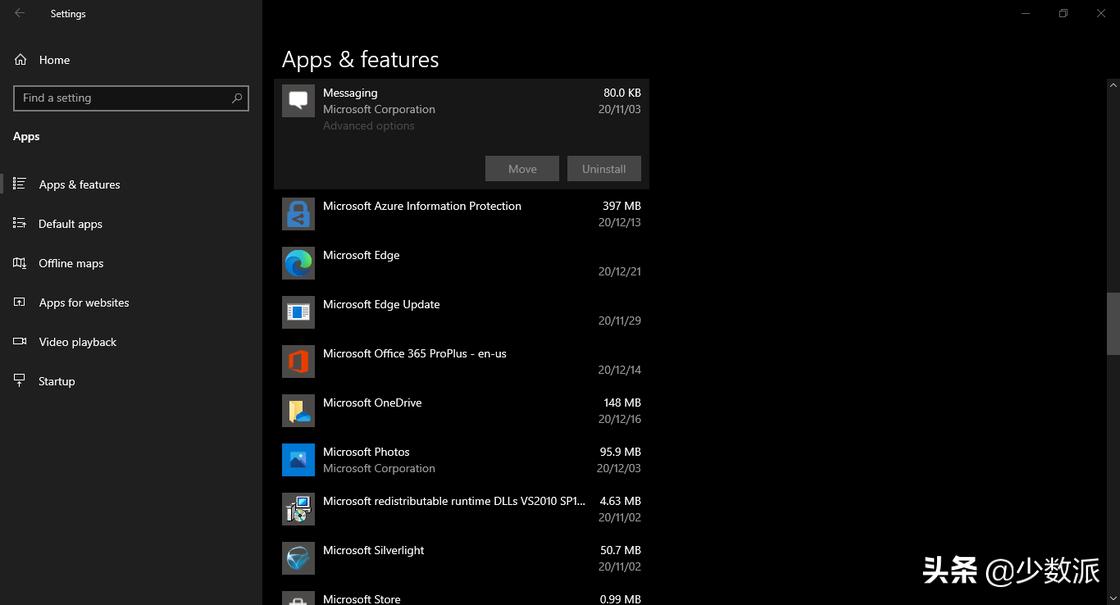Click the 148 MB size value

point(622,403)
